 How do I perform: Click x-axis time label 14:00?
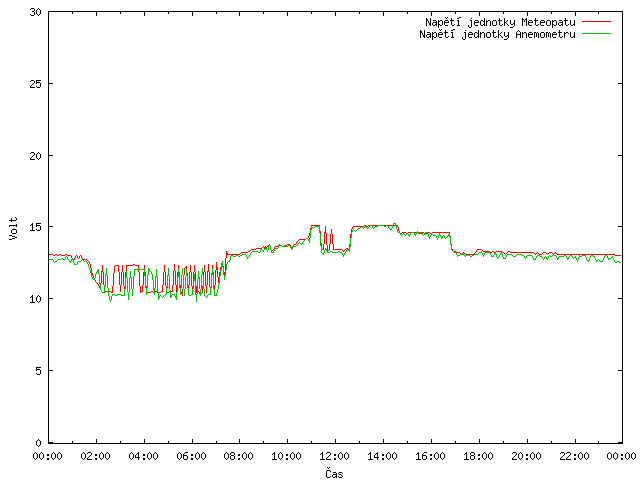pyautogui.click(x=382, y=456)
